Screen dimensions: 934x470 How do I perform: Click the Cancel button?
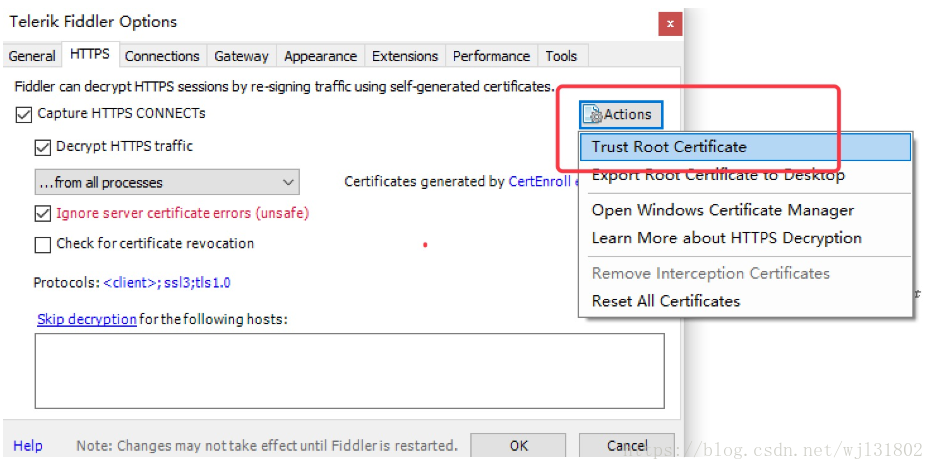click(x=627, y=446)
